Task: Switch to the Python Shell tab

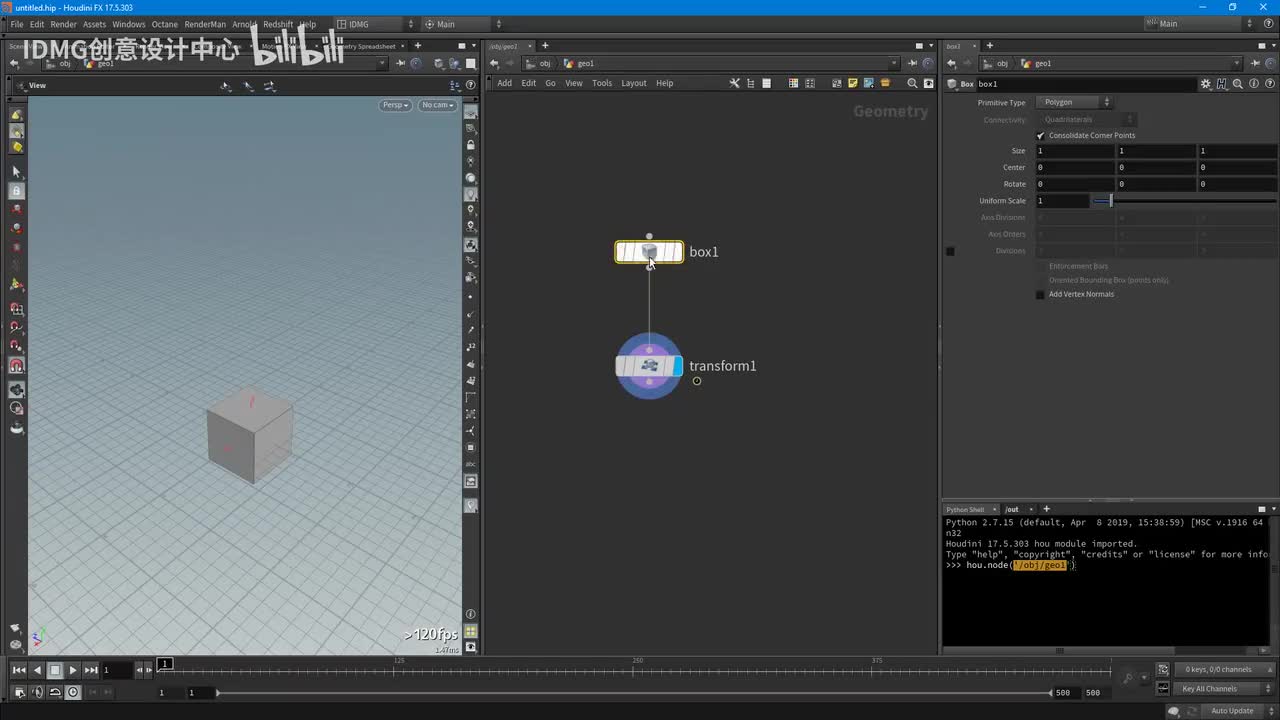Action: tap(965, 509)
